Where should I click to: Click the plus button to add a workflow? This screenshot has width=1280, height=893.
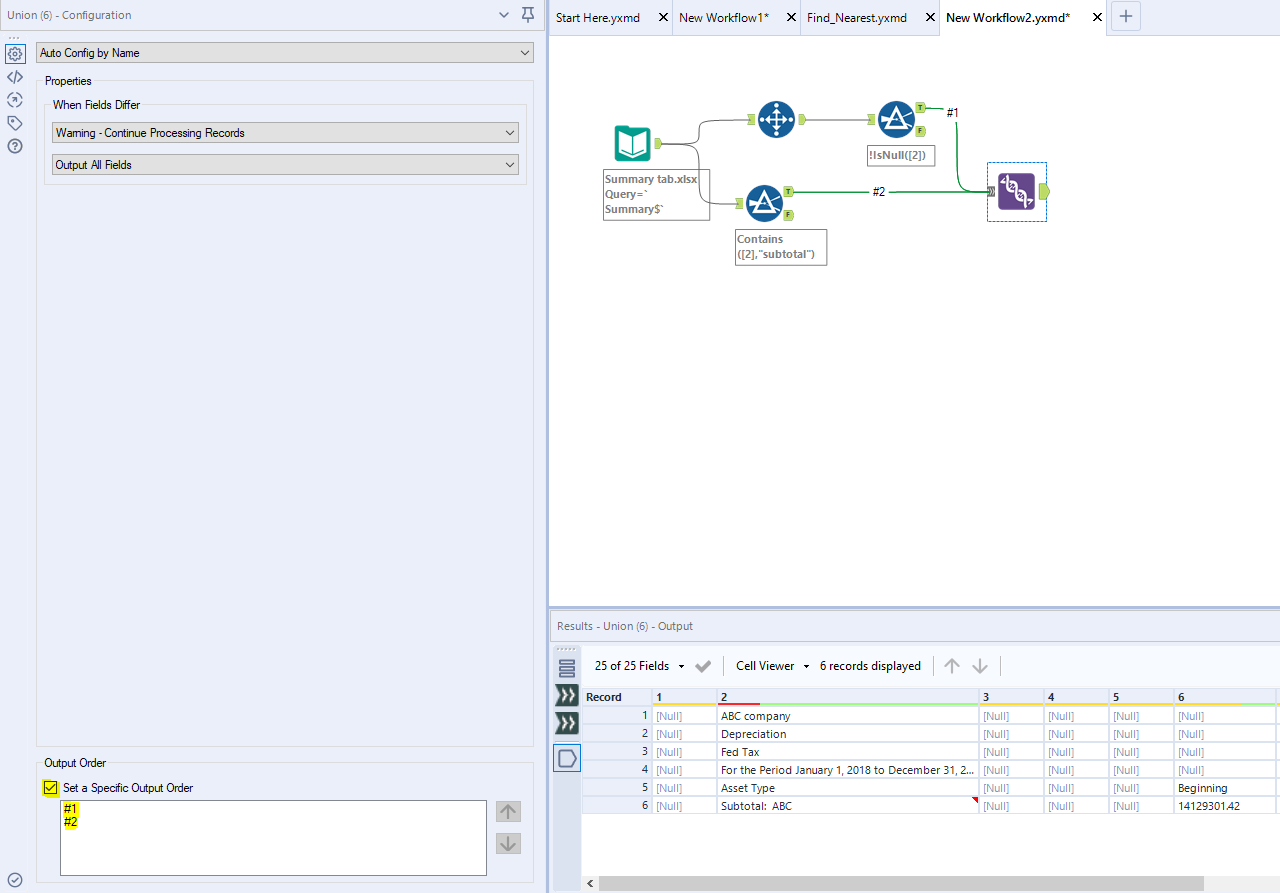tap(1126, 16)
